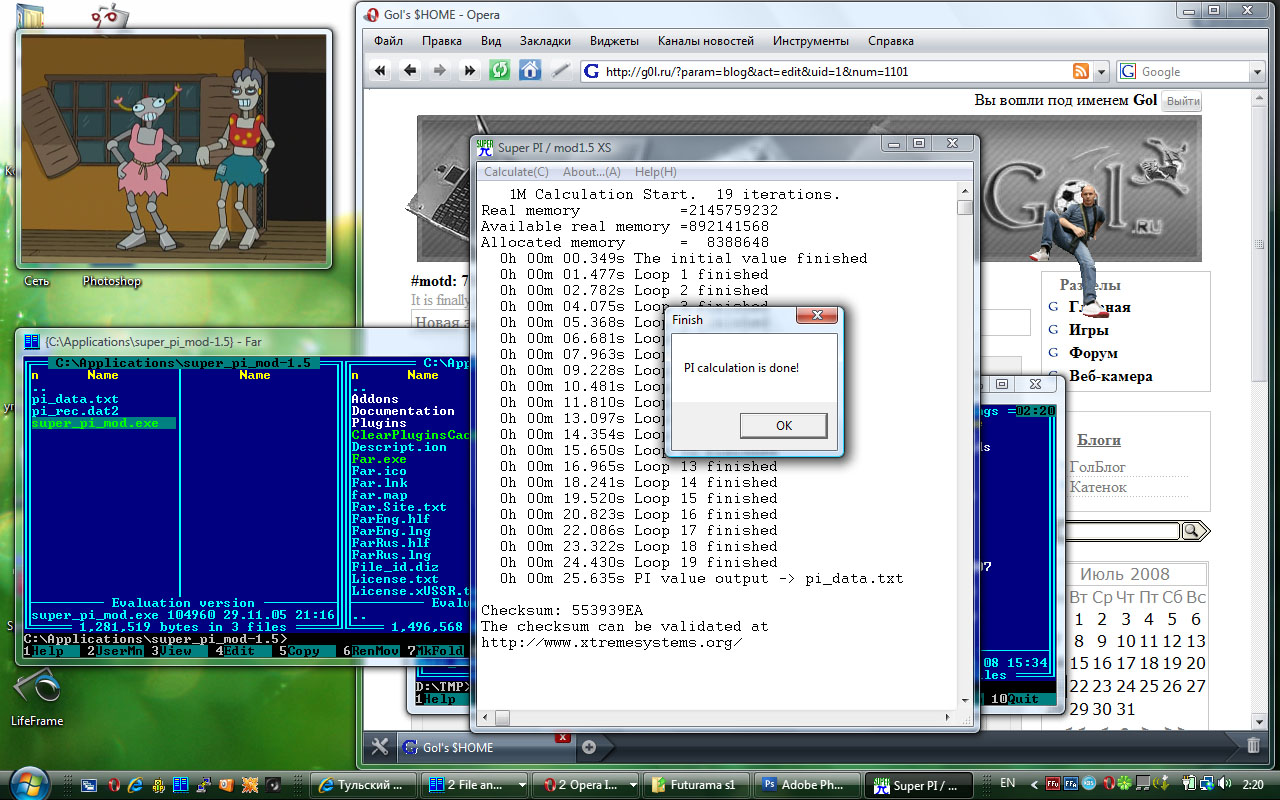Switch to Adobe Photoshop taskbar button
Image resolution: width=1280 pixels, height=800 pixels.
805,785
